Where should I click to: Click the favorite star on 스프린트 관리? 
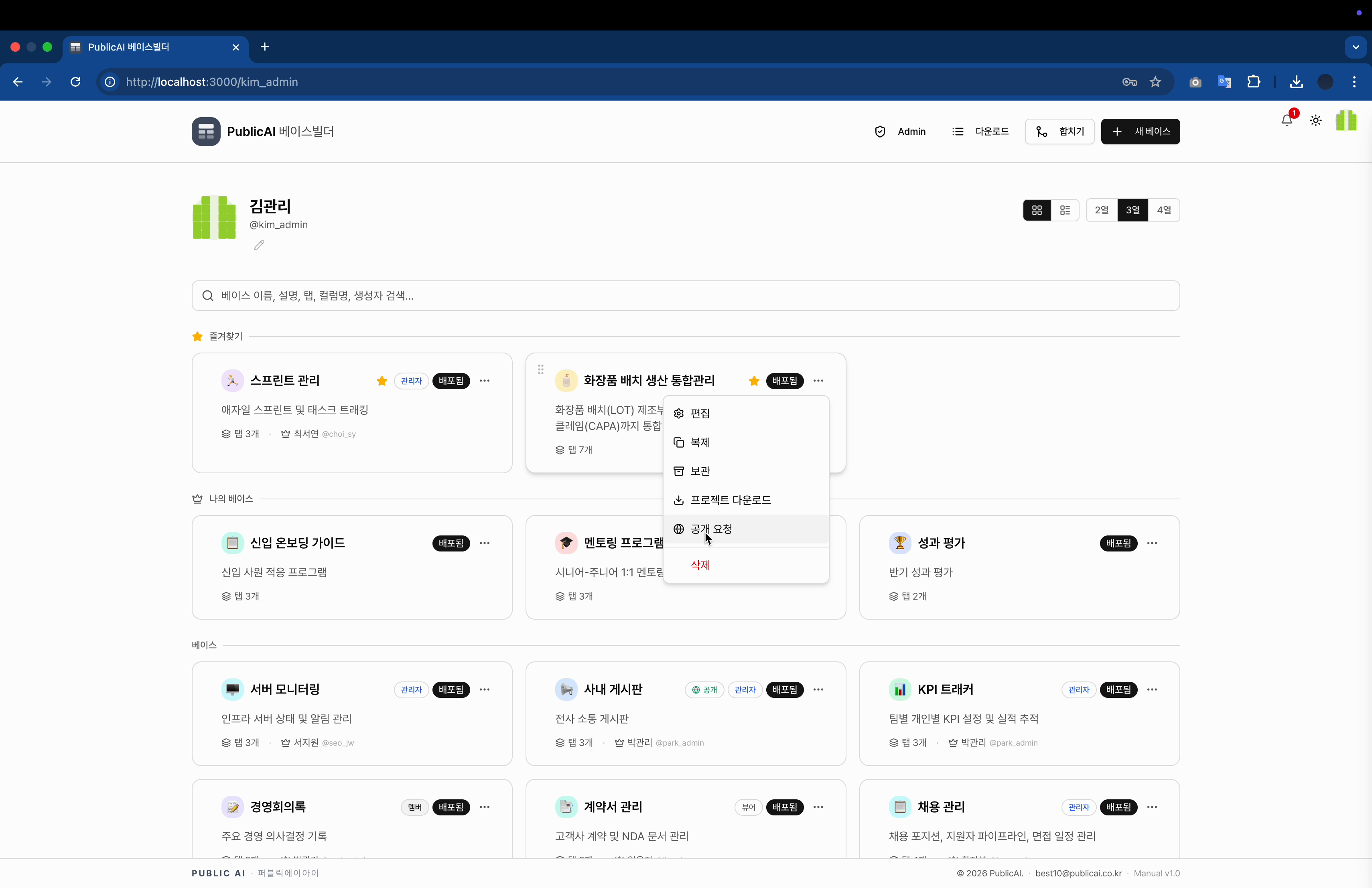tap(382, 380)
